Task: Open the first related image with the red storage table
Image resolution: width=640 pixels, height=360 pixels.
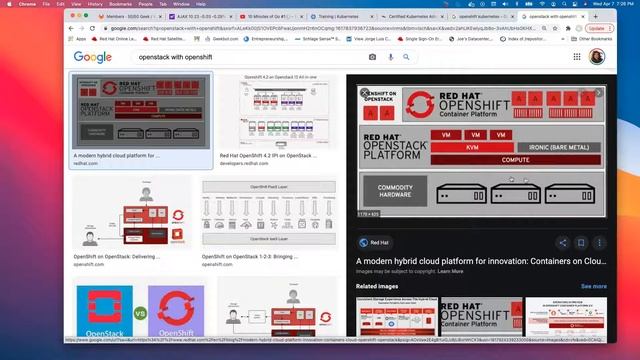Action: pos(397,317)
